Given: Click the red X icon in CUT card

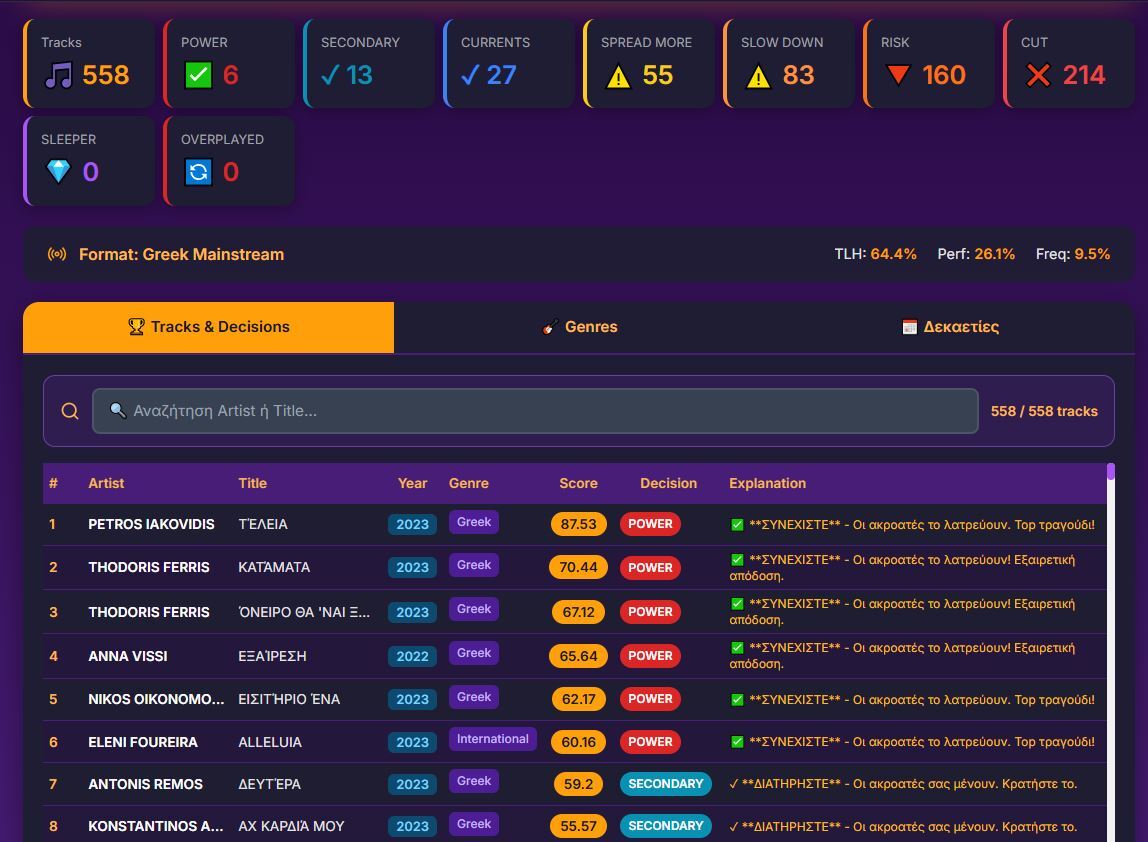Looking at the screenshot, I should click(1038, 76).
